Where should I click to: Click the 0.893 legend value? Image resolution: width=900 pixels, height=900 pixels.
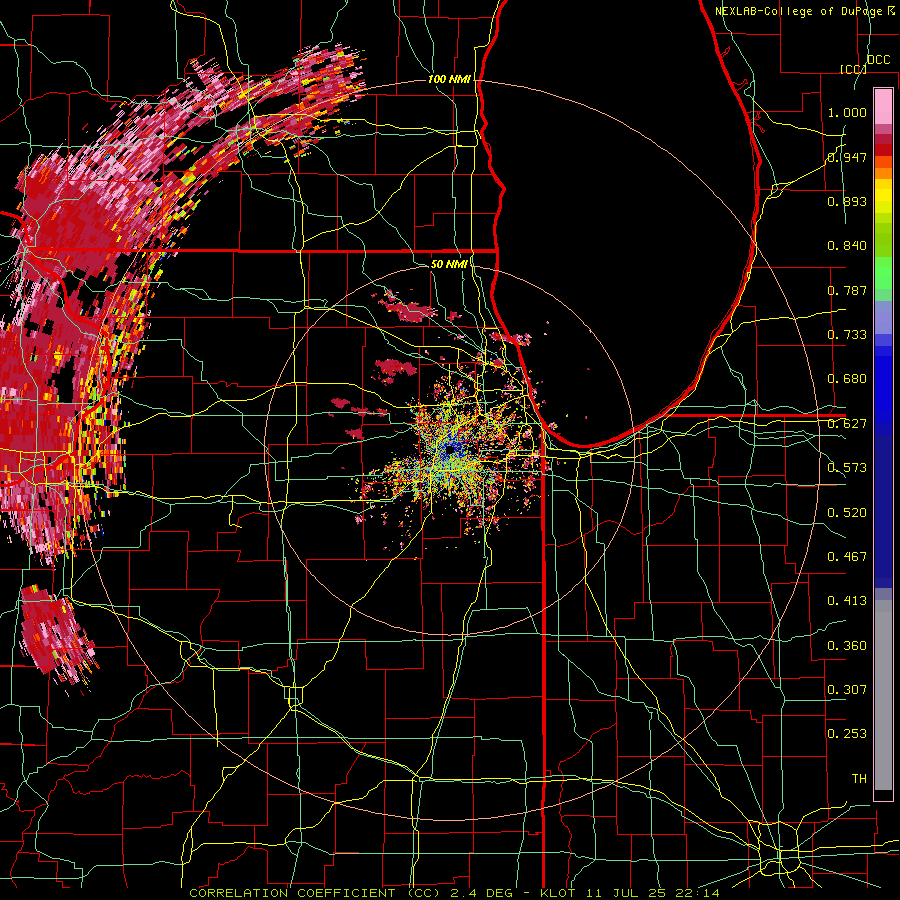tap(847, 201)
